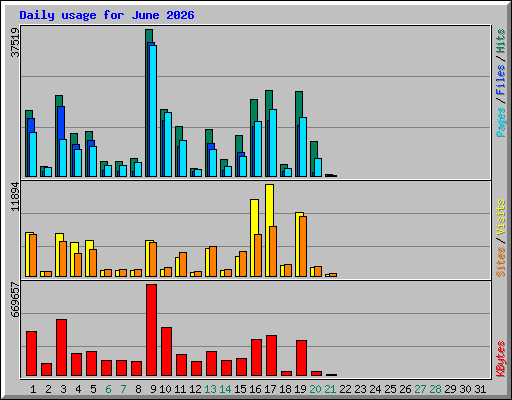Click the chart title 'Daily usage for June 2026'
Image resolution: width=512 pixels, height=400 pixels.
pyautogui.click(x=107, y=15)
